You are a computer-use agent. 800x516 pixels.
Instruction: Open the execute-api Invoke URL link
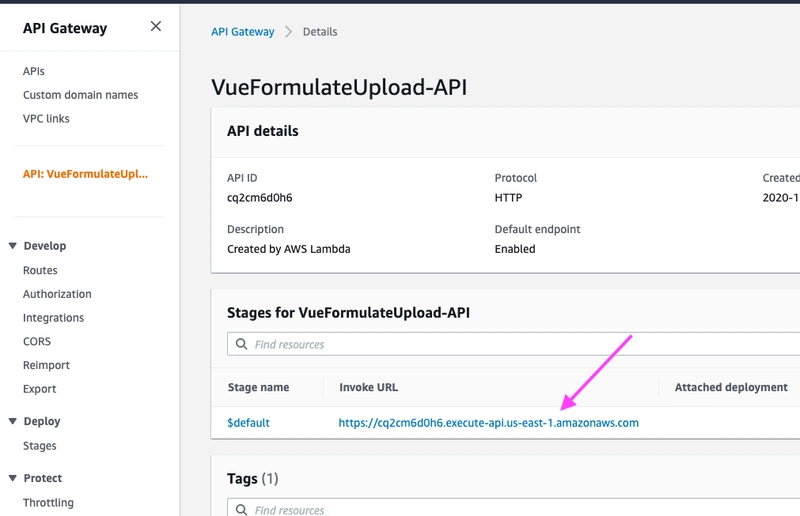pyautogui.click(x=489, y=423)
